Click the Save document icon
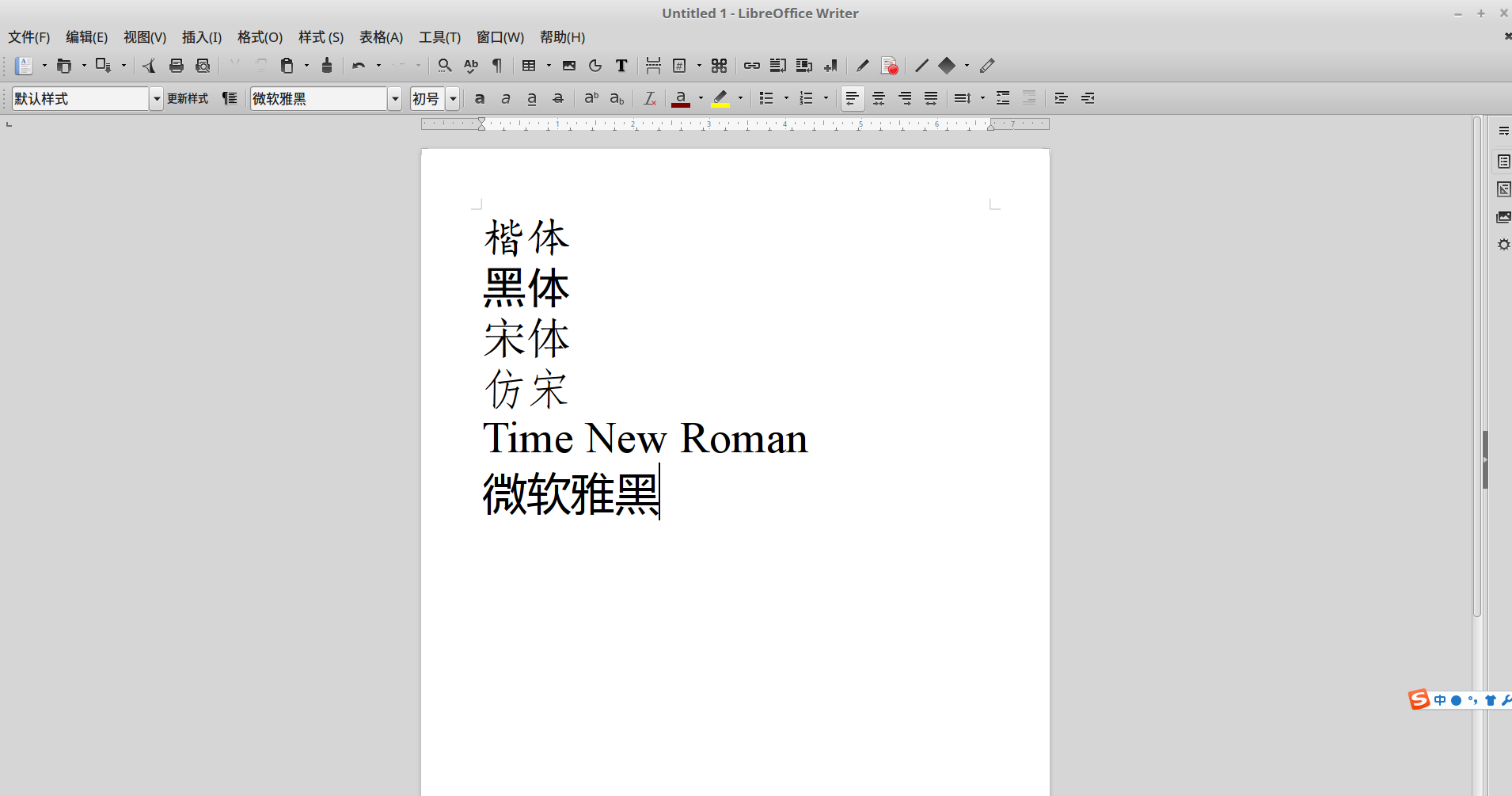1512x796 pixels. tap(103, 66)
